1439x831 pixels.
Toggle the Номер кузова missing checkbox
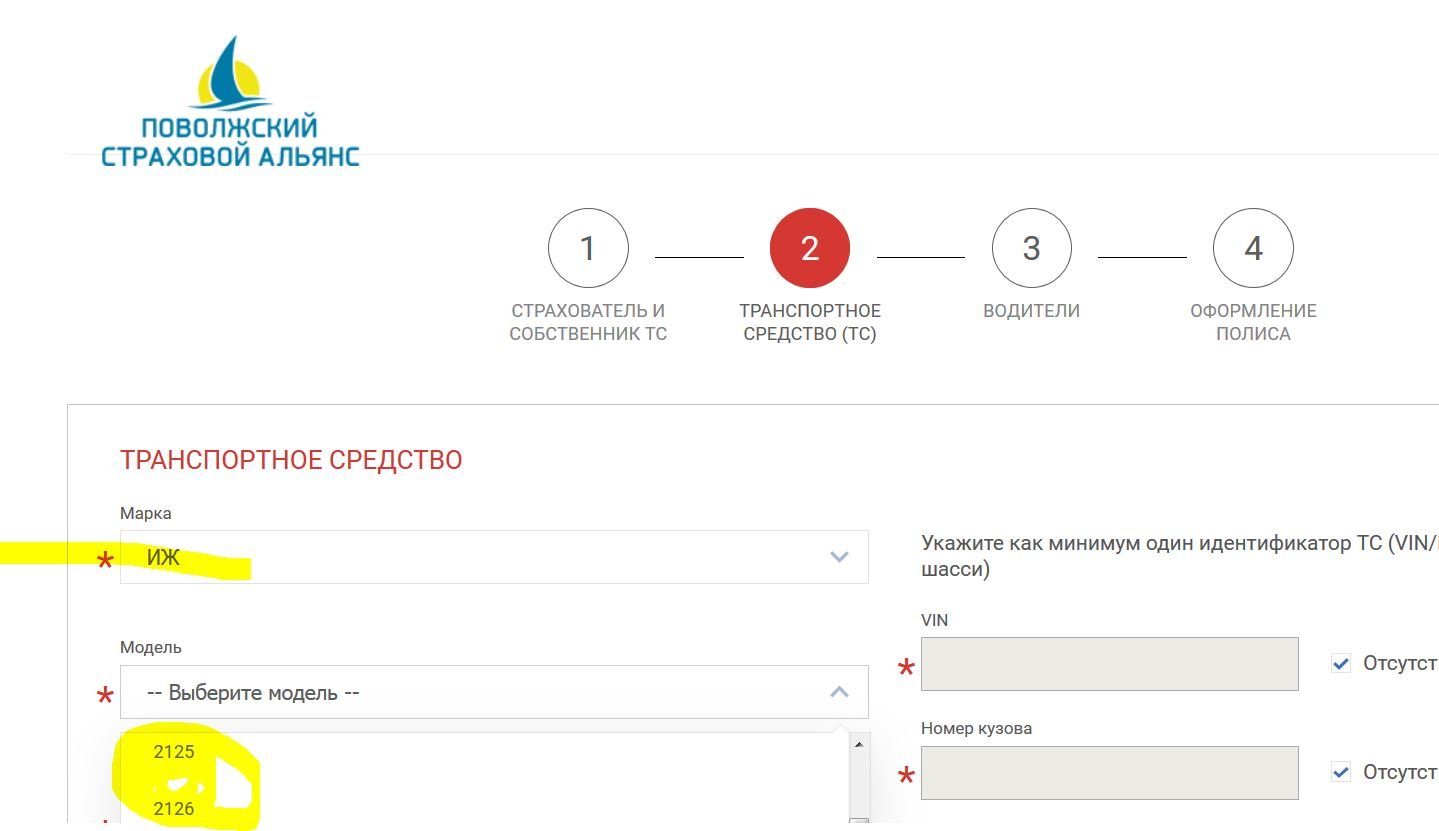pyautogui.click(x=1341, y=772)
